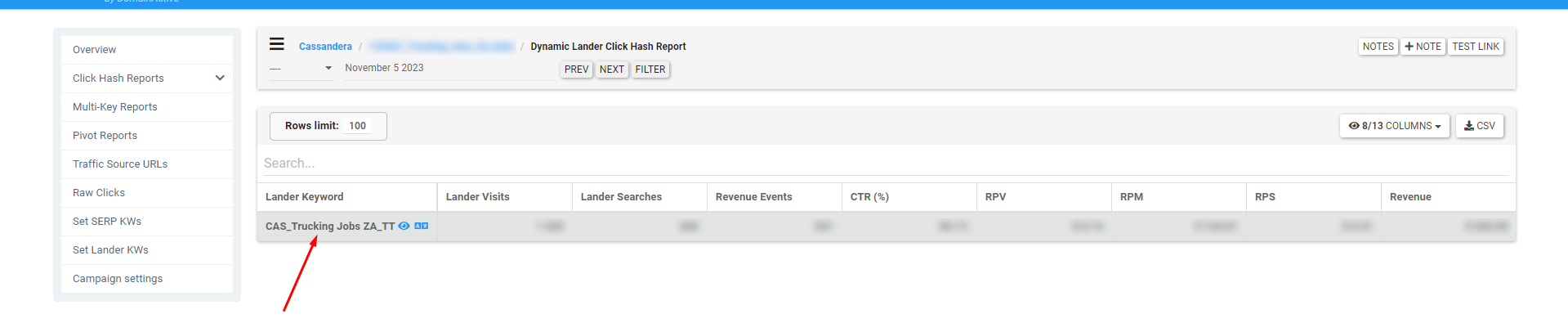Expand Click Hash Reports chevron
This screenshot has height=332, width=1568.
coord(220,79)
